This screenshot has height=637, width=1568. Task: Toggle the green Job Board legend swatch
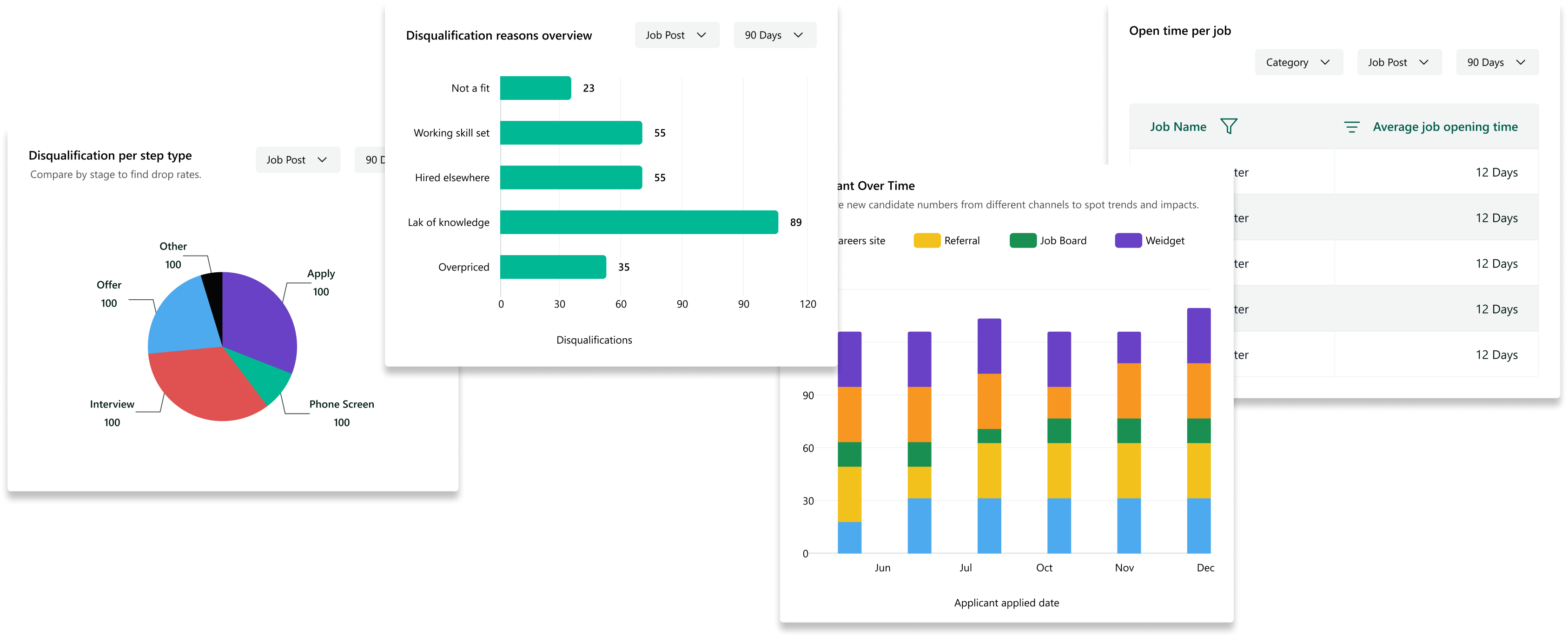click(x=1023, y=240)
